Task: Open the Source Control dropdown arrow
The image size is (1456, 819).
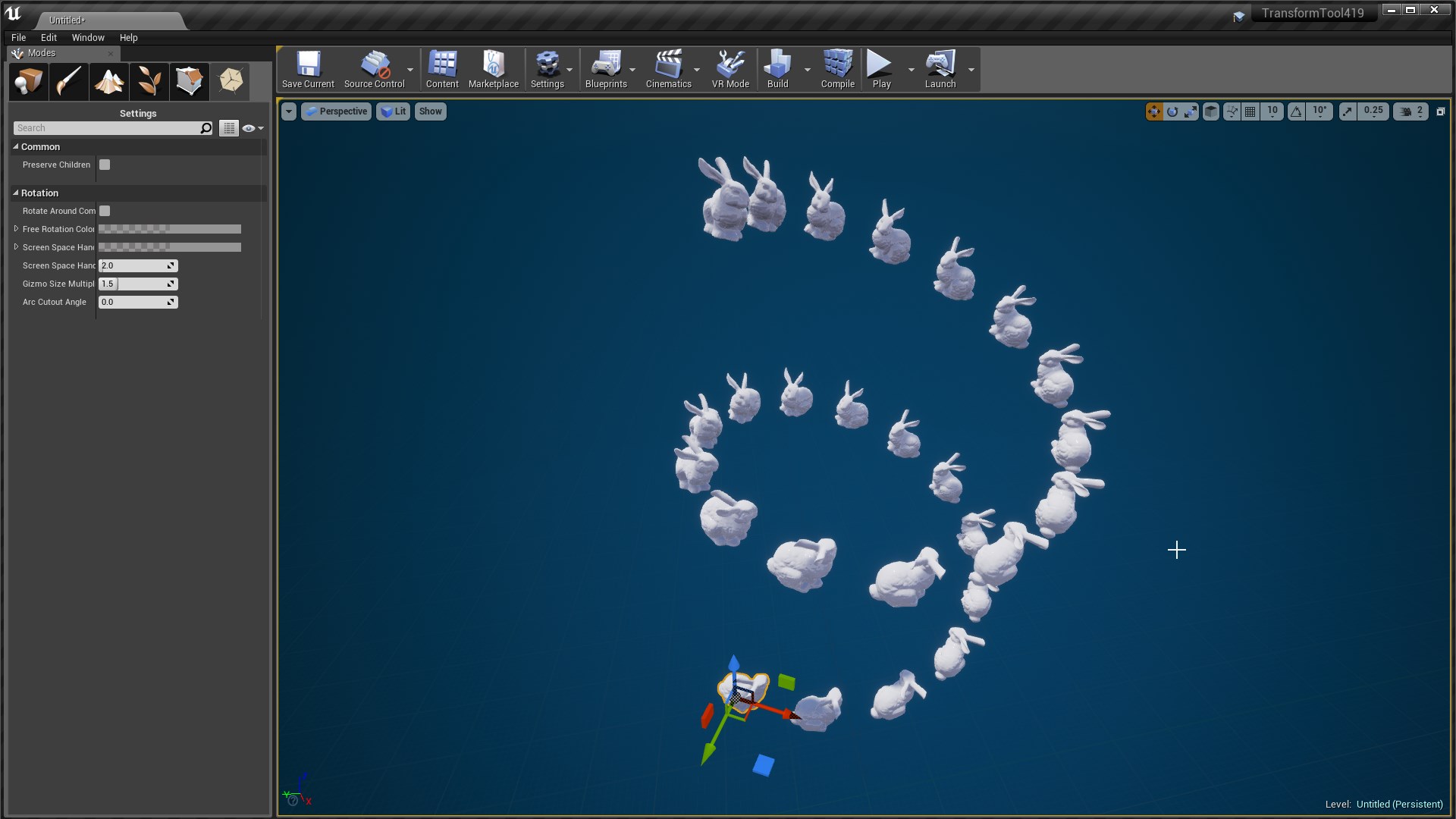Action: 410,70
